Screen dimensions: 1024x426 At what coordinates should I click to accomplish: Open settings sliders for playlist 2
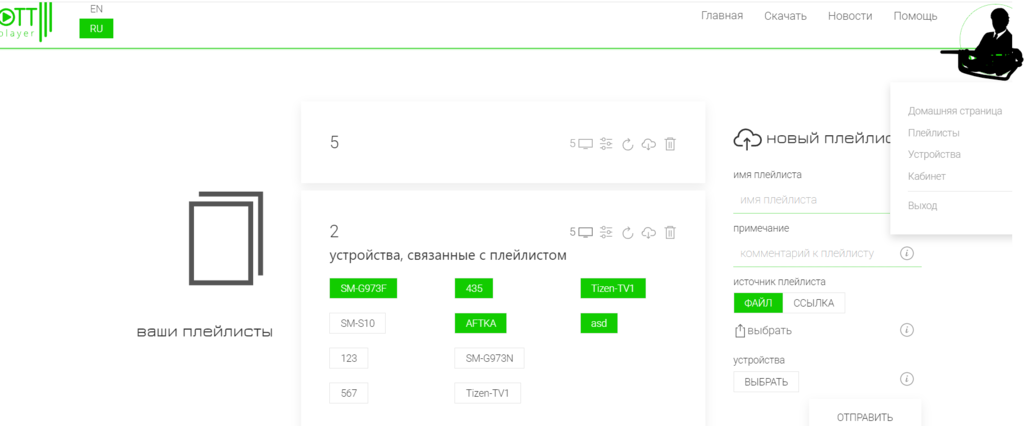point(607,232)
